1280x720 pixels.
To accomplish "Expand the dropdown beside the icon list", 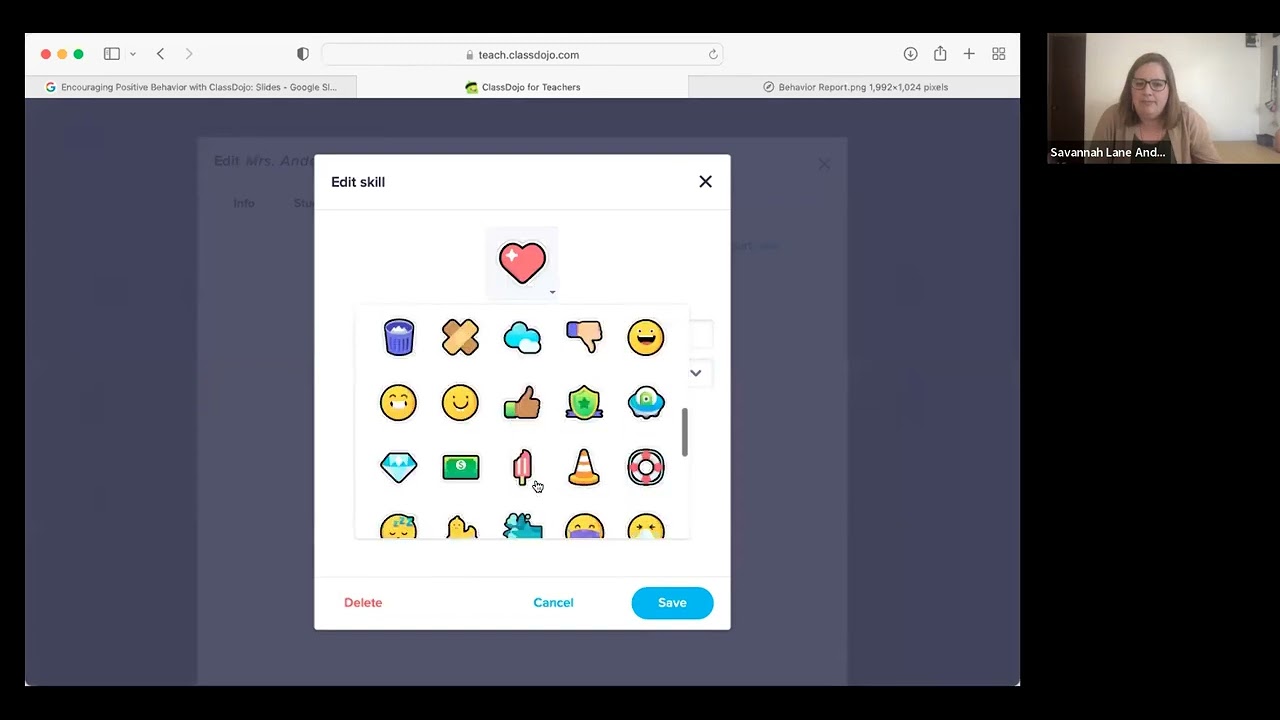I will click(x=695, y=373).
